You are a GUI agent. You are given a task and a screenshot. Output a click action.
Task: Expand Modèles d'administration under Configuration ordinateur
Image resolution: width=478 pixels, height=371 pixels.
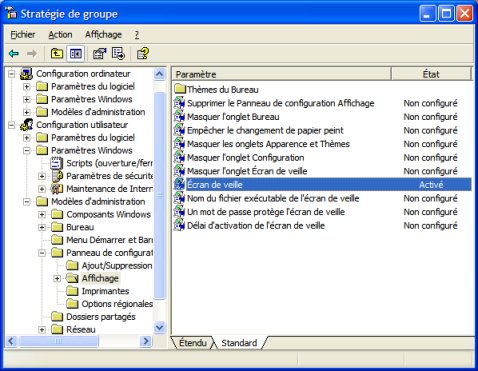tap(27, 112)
